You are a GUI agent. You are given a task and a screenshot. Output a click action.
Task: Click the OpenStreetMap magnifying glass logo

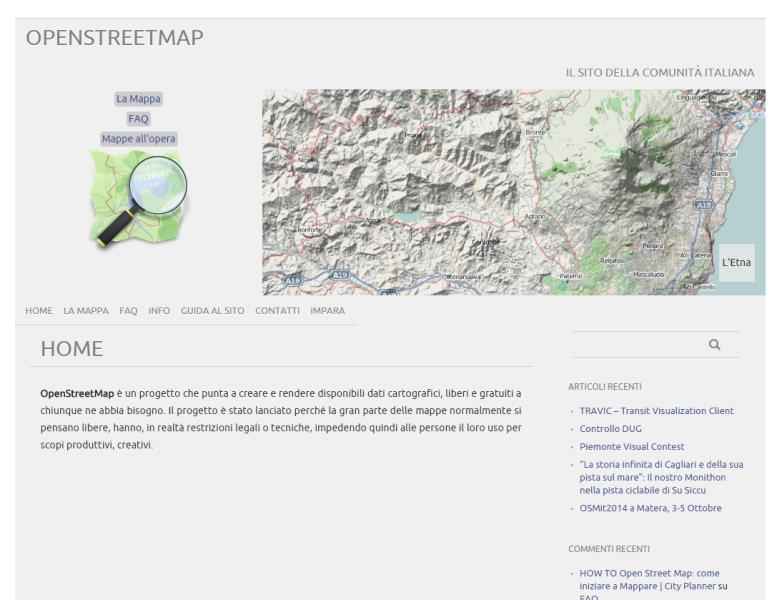tap(139, 199)
